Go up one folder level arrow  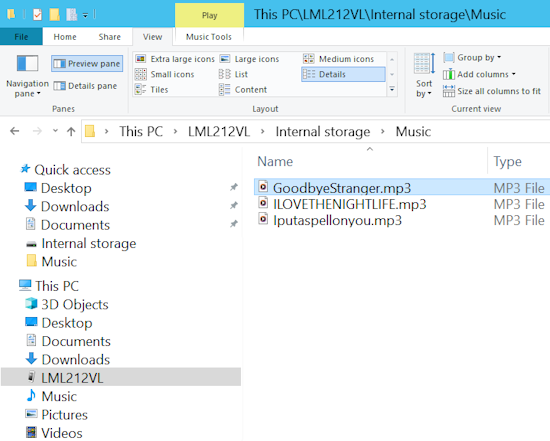point(71,132)
